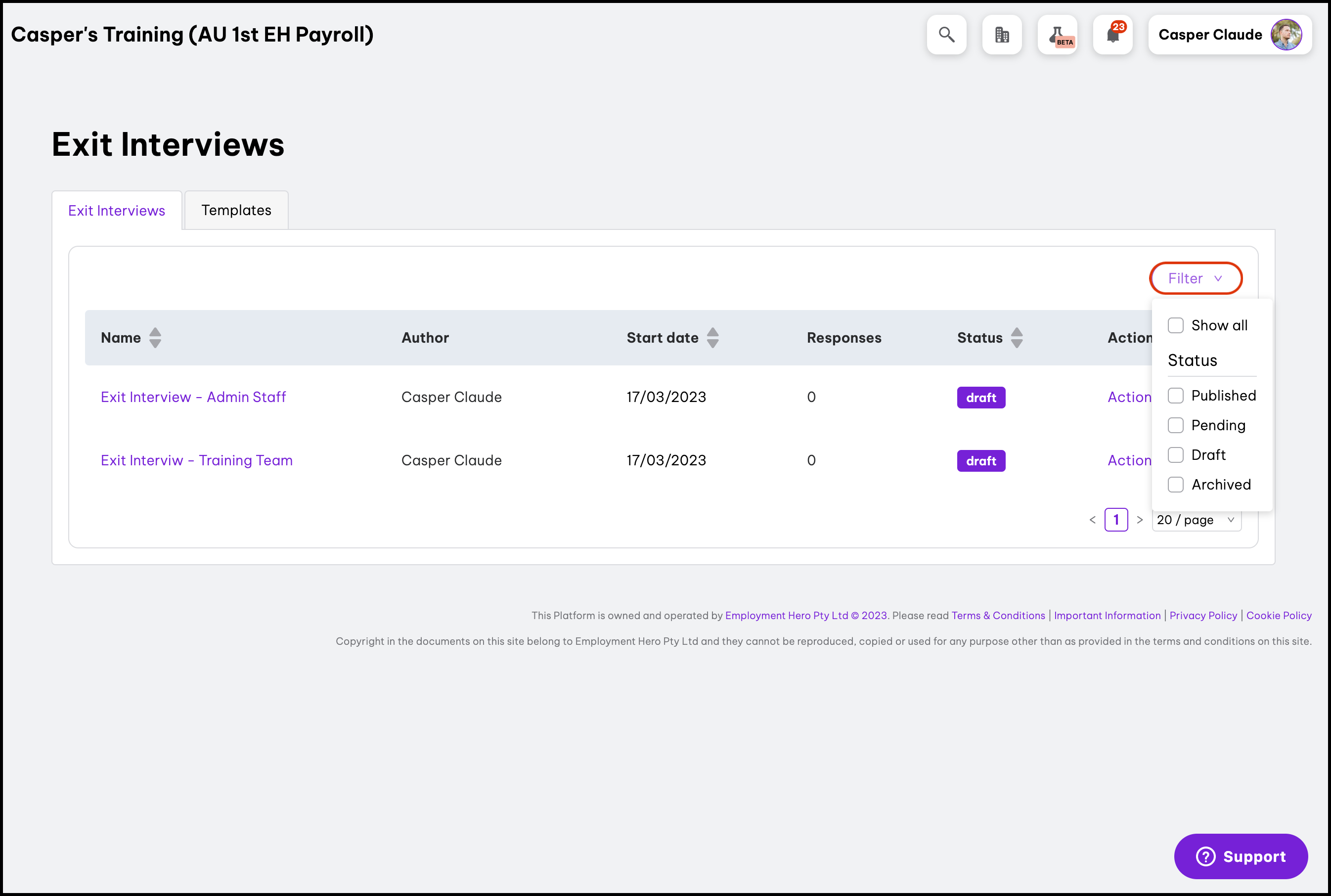Collapse the Filter dropdown
1331x896 pixels.
pyautogui.click(x=1195, y=278)
